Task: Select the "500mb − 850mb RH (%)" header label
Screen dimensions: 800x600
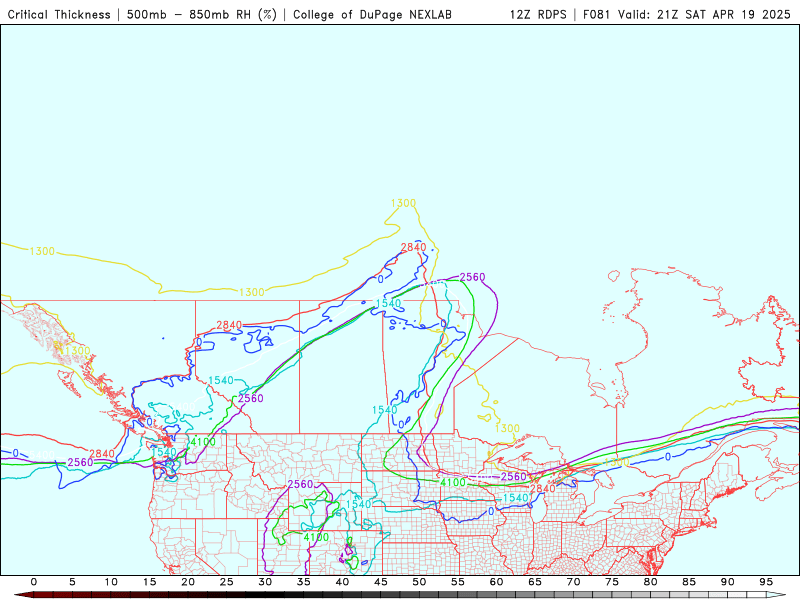Action: click(202, 15)
